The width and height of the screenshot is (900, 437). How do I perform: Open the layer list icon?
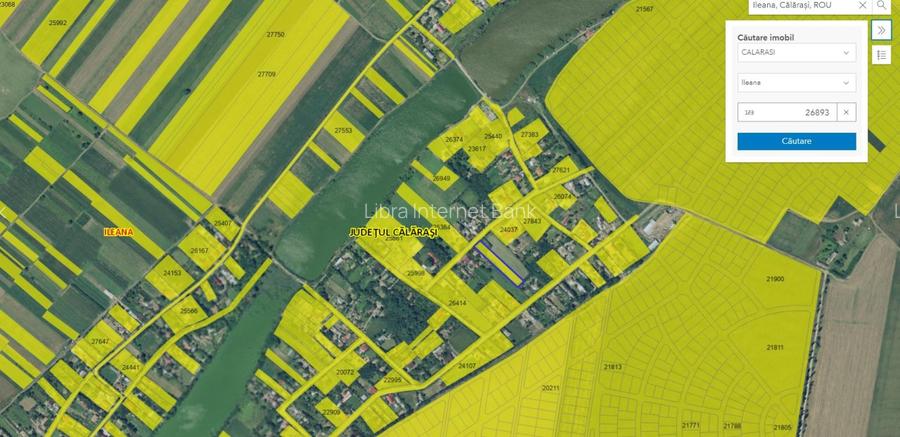pos(881,55)
